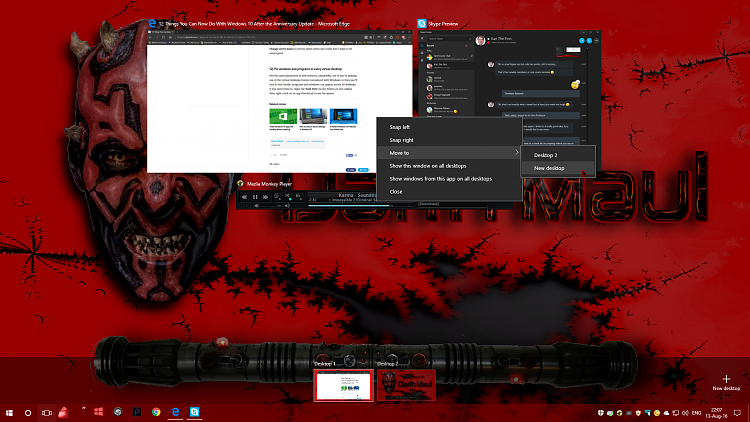Switch to Microsoft Edge from the taskbar

click(176, 412)
